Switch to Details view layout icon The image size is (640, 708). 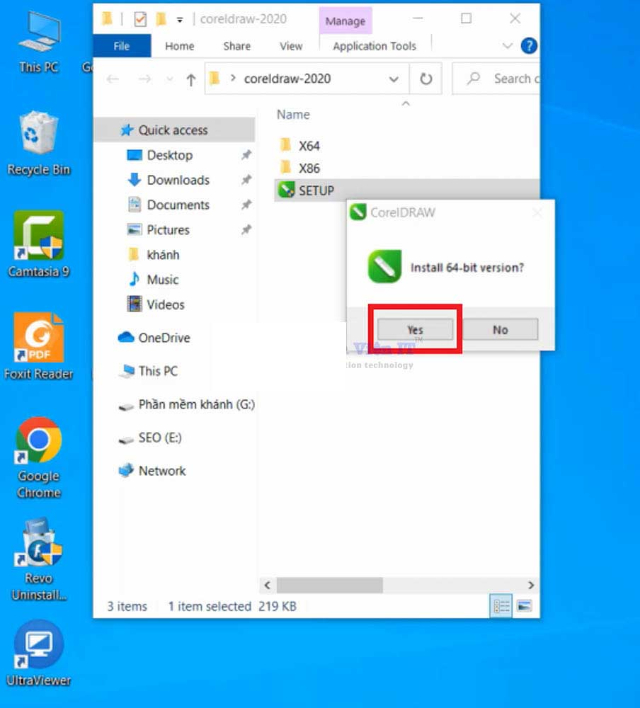coord(501,606)
